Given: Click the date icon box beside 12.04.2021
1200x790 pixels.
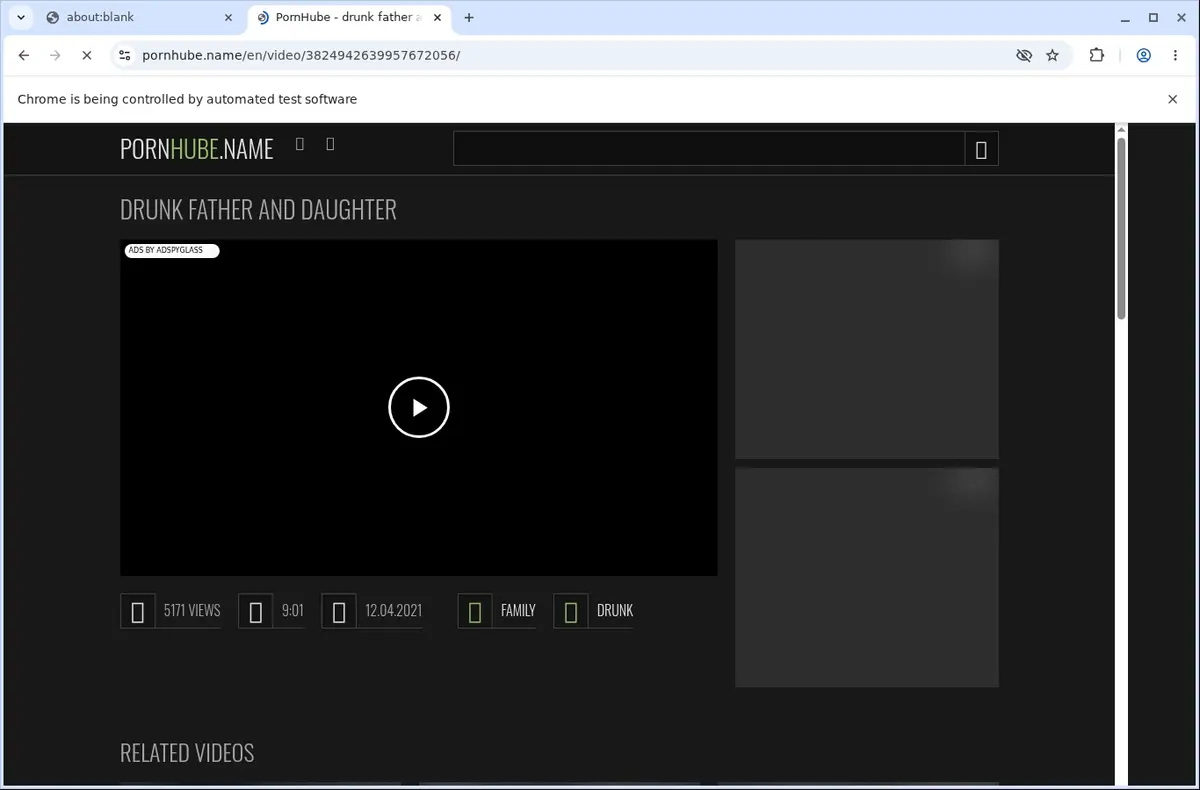Looking at the screenshot, I should [339, 611].
